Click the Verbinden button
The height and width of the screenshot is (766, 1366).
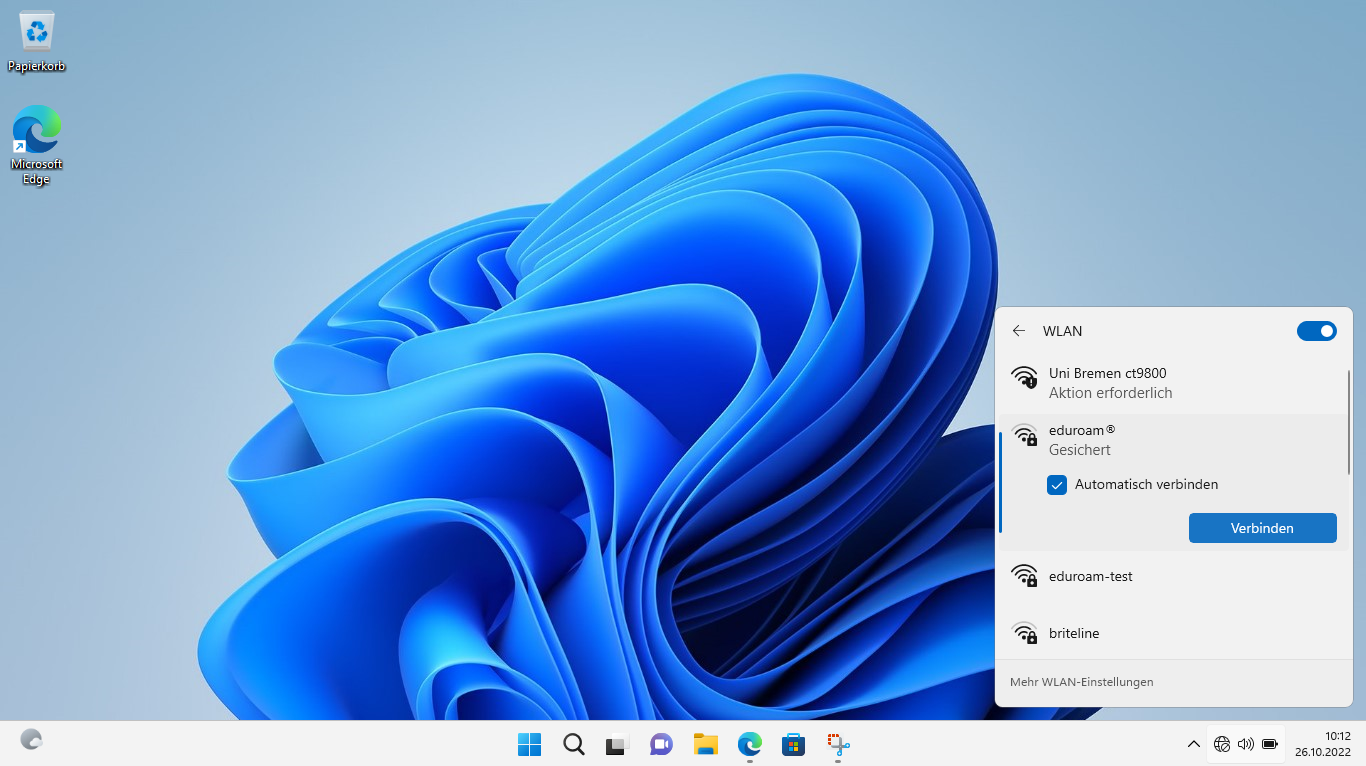pyautogui.click(x=1262, y=528)
